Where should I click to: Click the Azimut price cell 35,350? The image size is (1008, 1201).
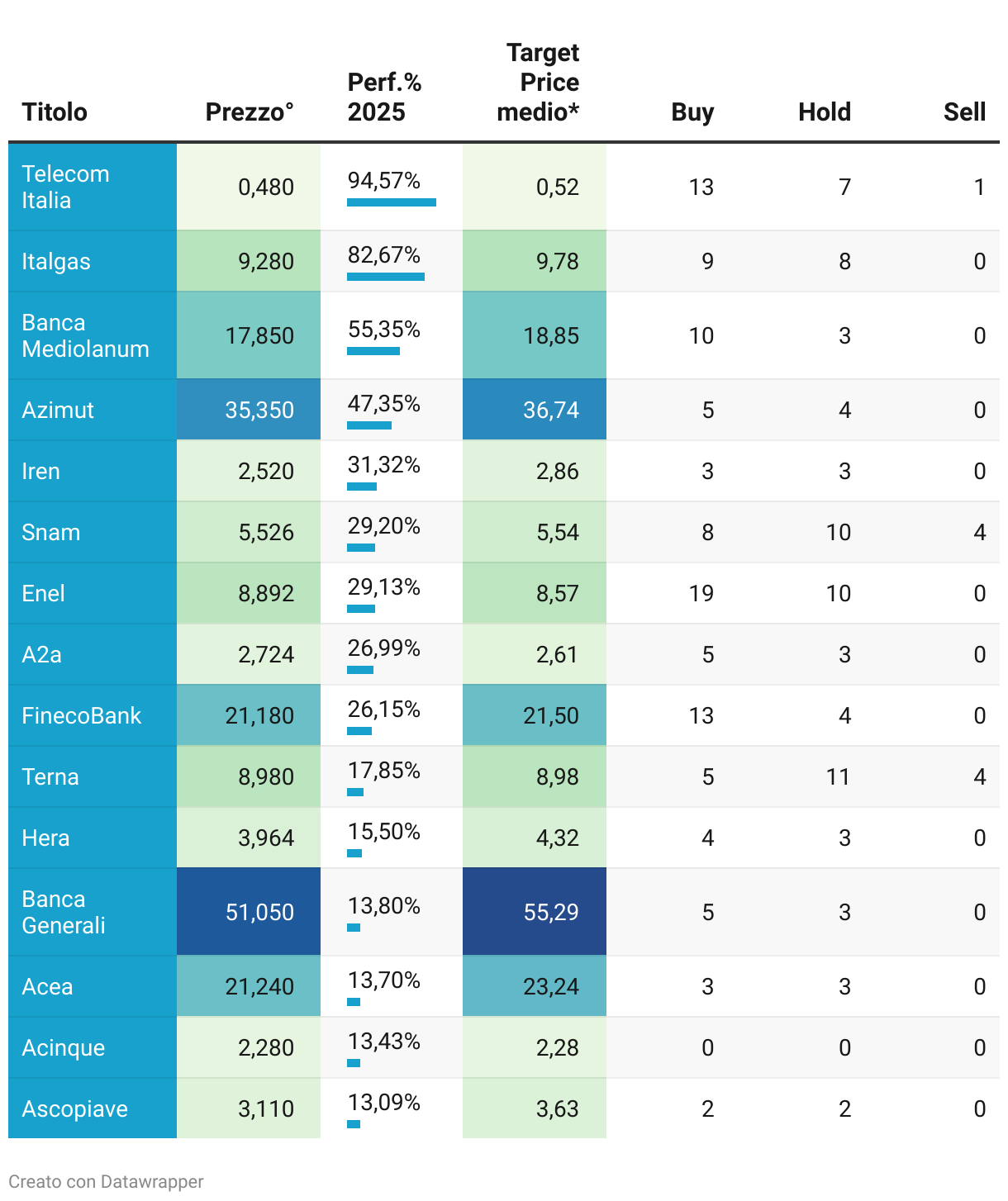point(259,410)
